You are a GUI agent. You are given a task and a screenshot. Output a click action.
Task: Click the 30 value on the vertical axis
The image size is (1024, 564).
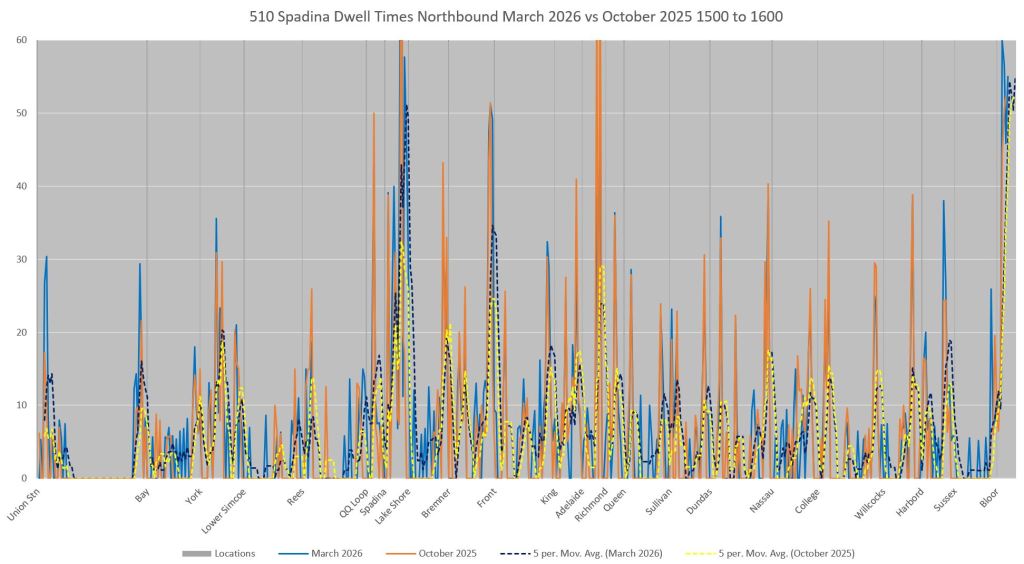tap(21, 260)
